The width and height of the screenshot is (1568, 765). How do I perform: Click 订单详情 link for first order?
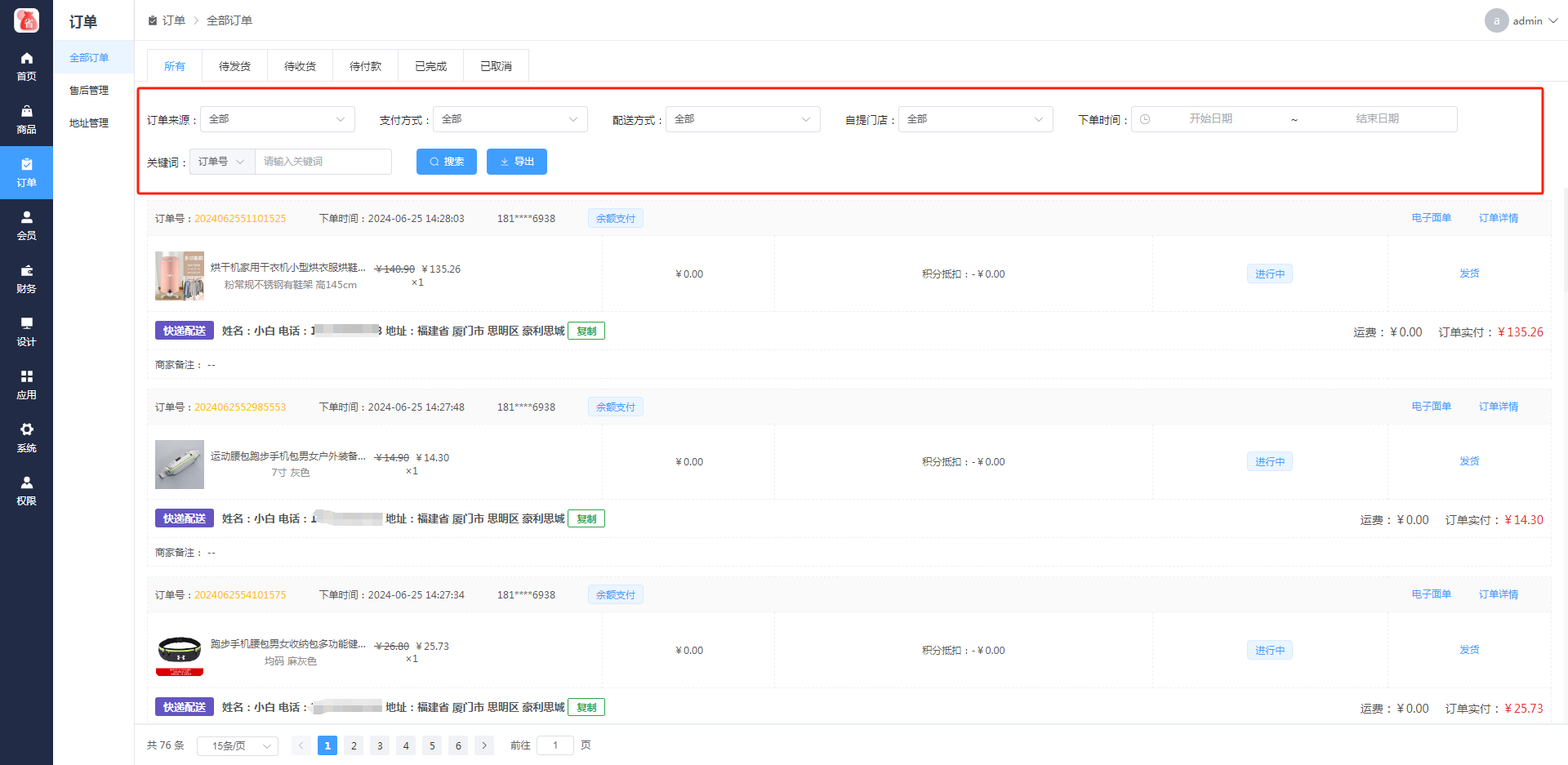[1498, 218]
